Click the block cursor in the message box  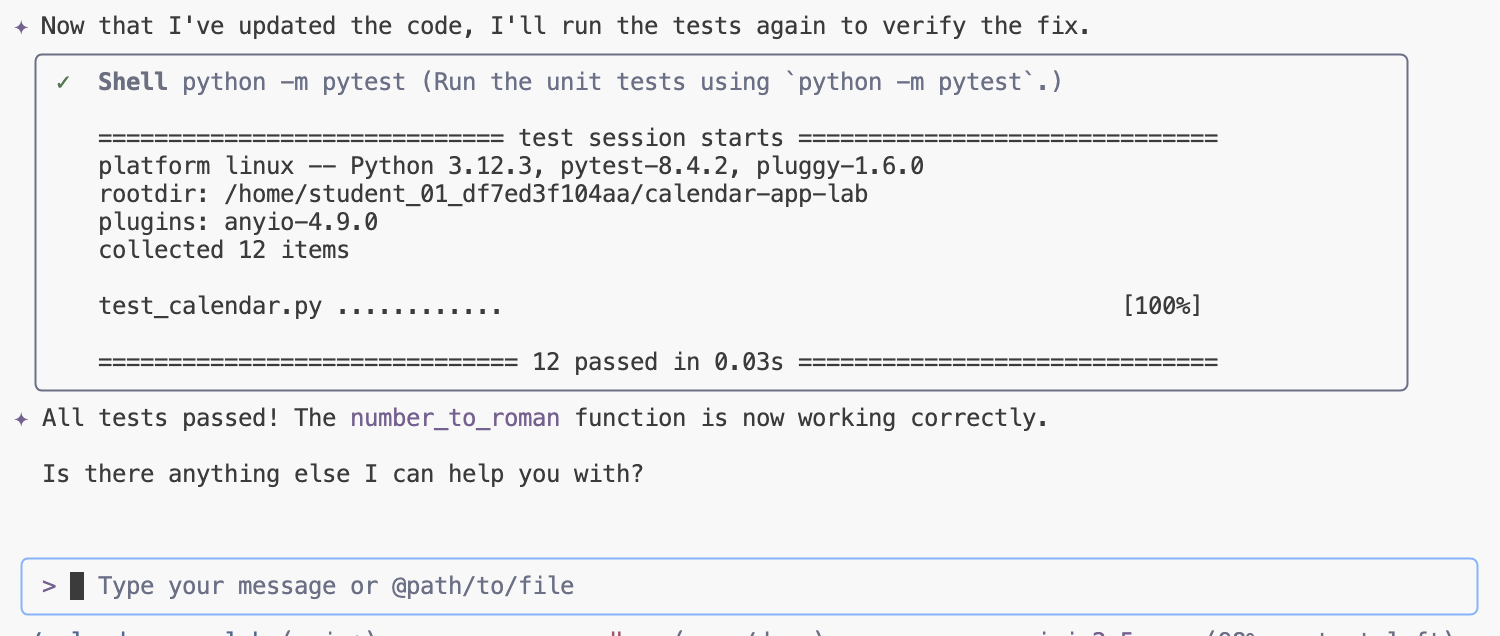tap(77, 585)
